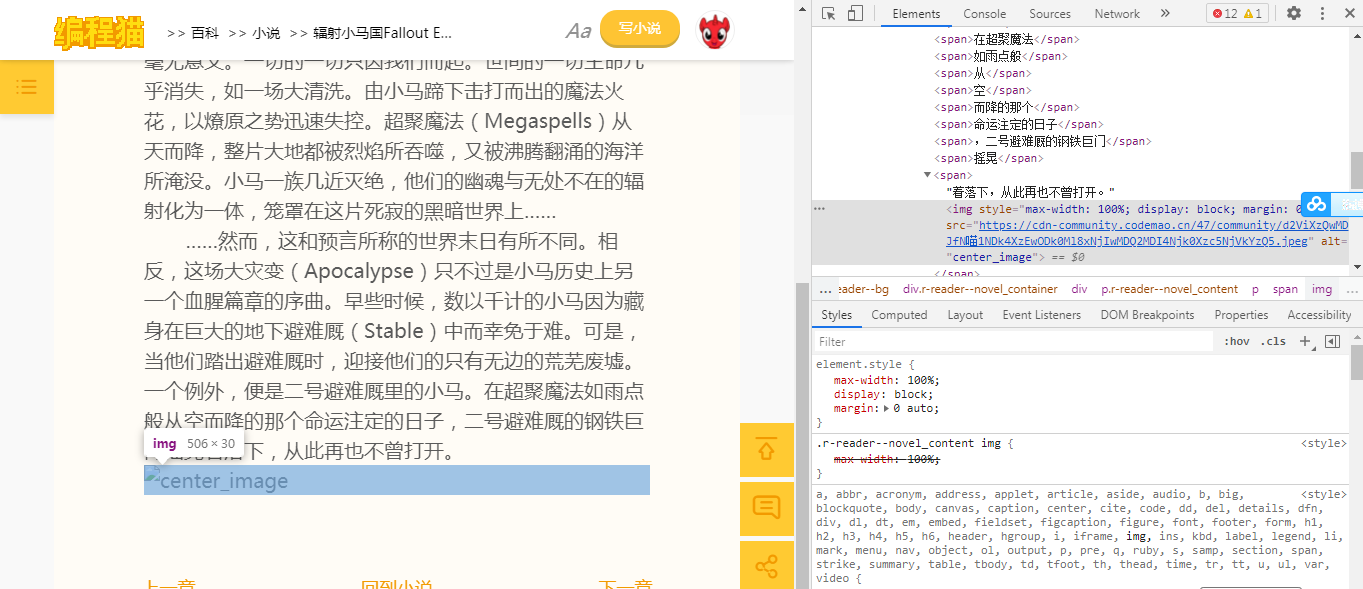This screenshot has height=589, width=1363.
Task: Click the yellow share button
Action: (766, 566)
